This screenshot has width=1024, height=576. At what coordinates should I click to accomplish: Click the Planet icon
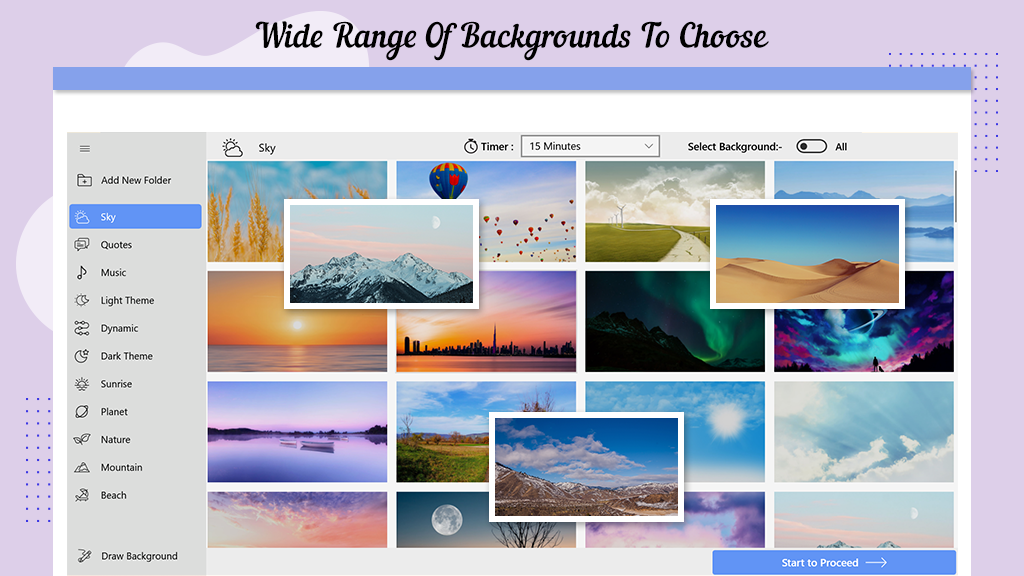[82, 412]
